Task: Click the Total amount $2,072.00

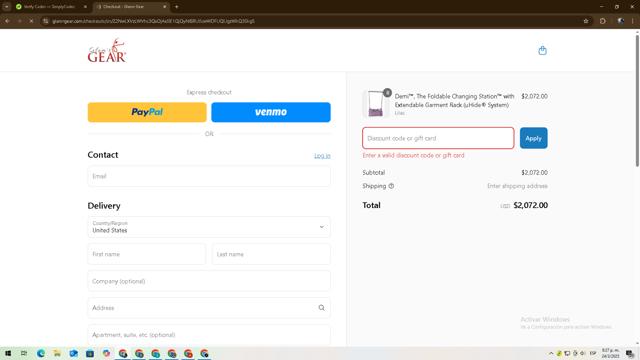Action: pos(531,205)
